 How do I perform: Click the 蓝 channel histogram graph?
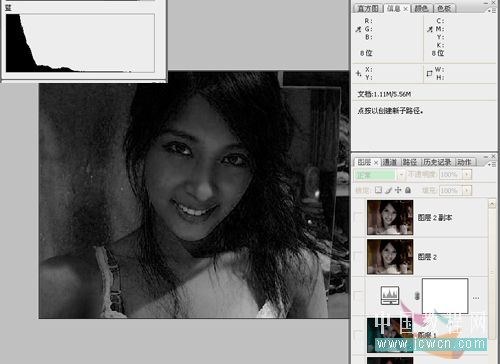[80, 43]
